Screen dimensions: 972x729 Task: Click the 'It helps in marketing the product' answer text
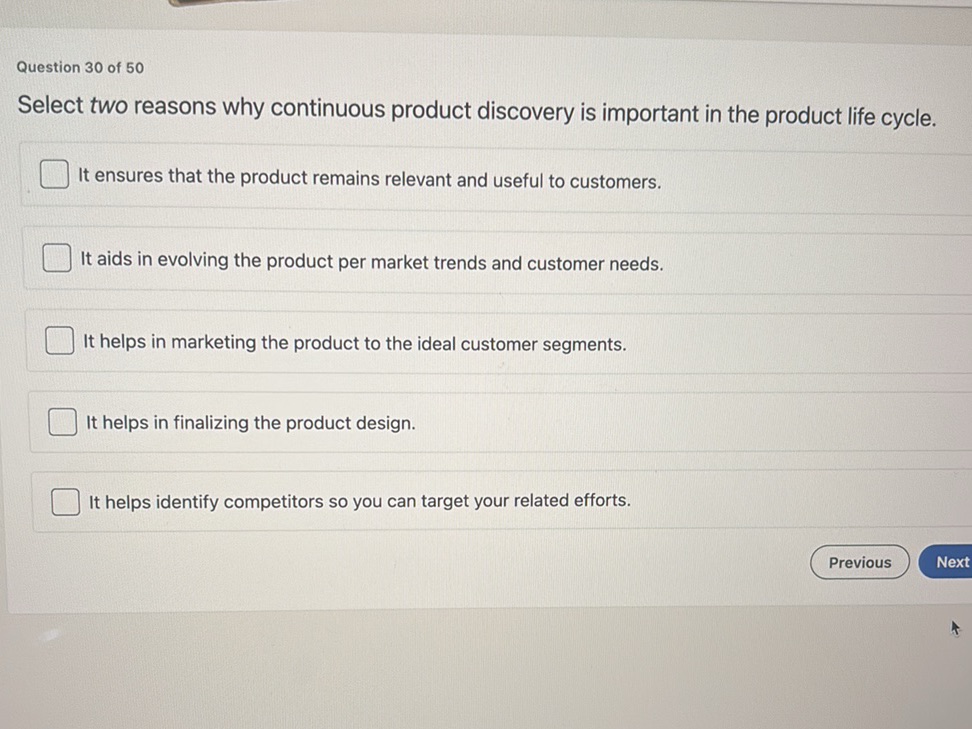click(355, 344)
